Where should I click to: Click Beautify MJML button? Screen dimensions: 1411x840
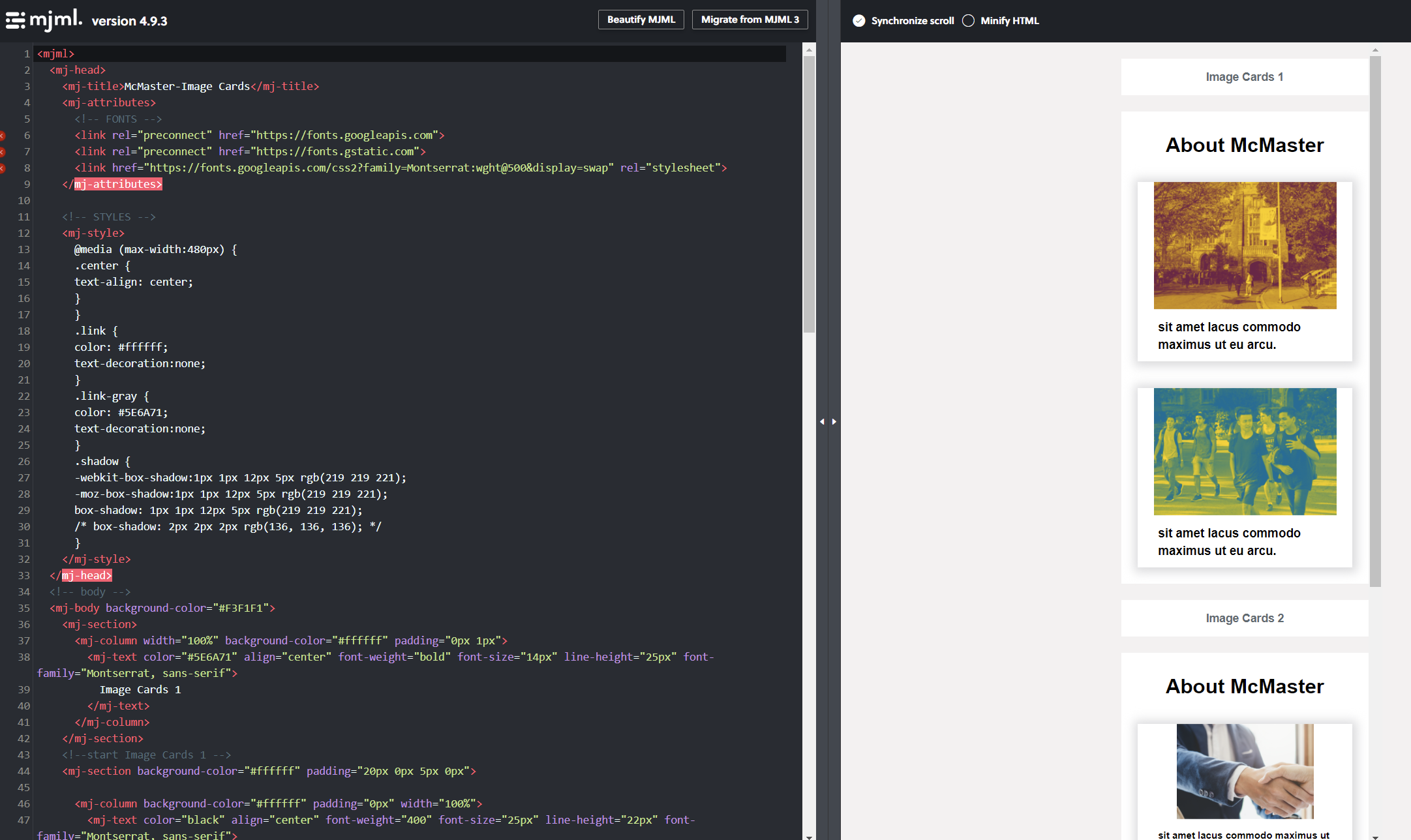641,20
